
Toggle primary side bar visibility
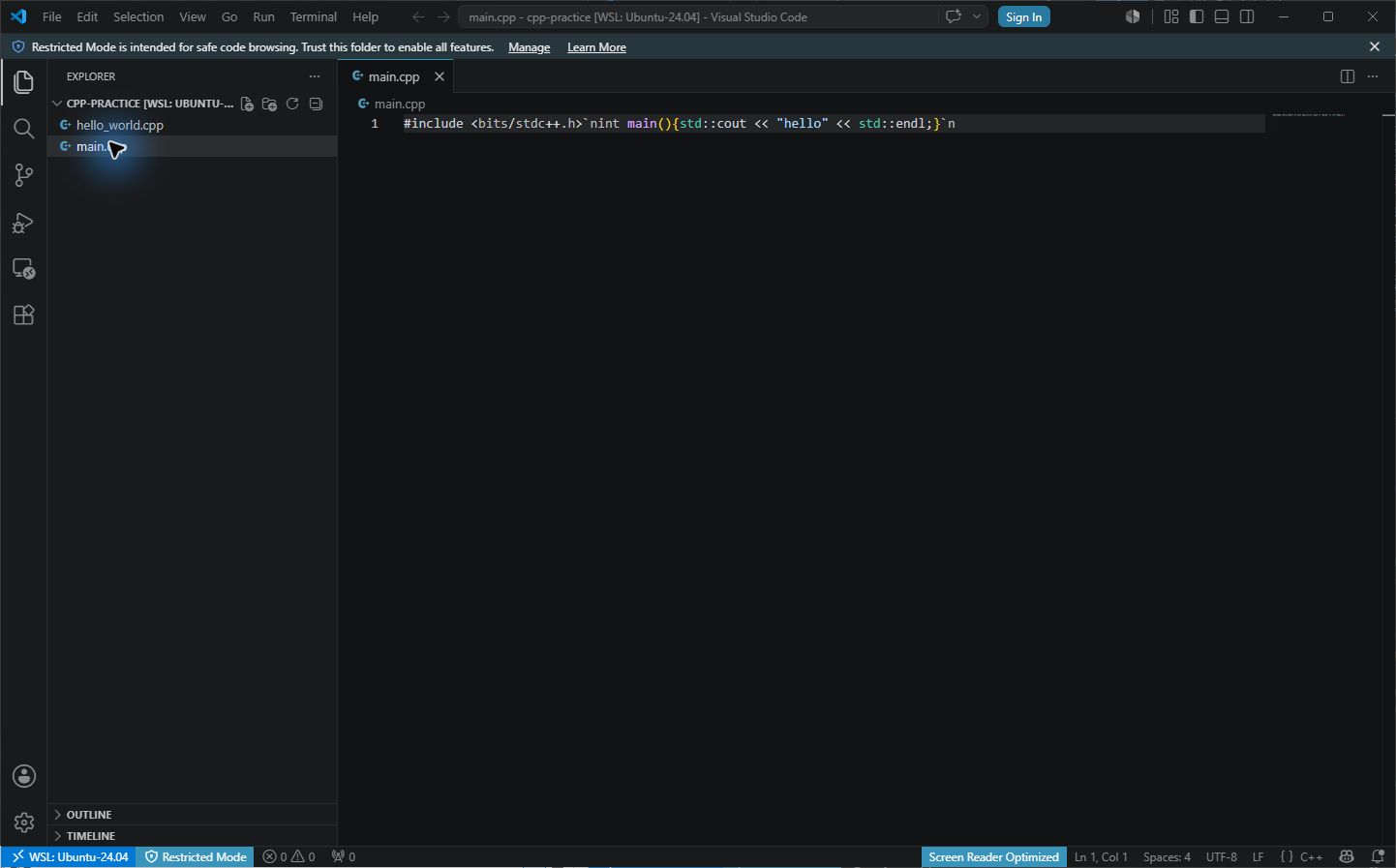click(1197, 16)
